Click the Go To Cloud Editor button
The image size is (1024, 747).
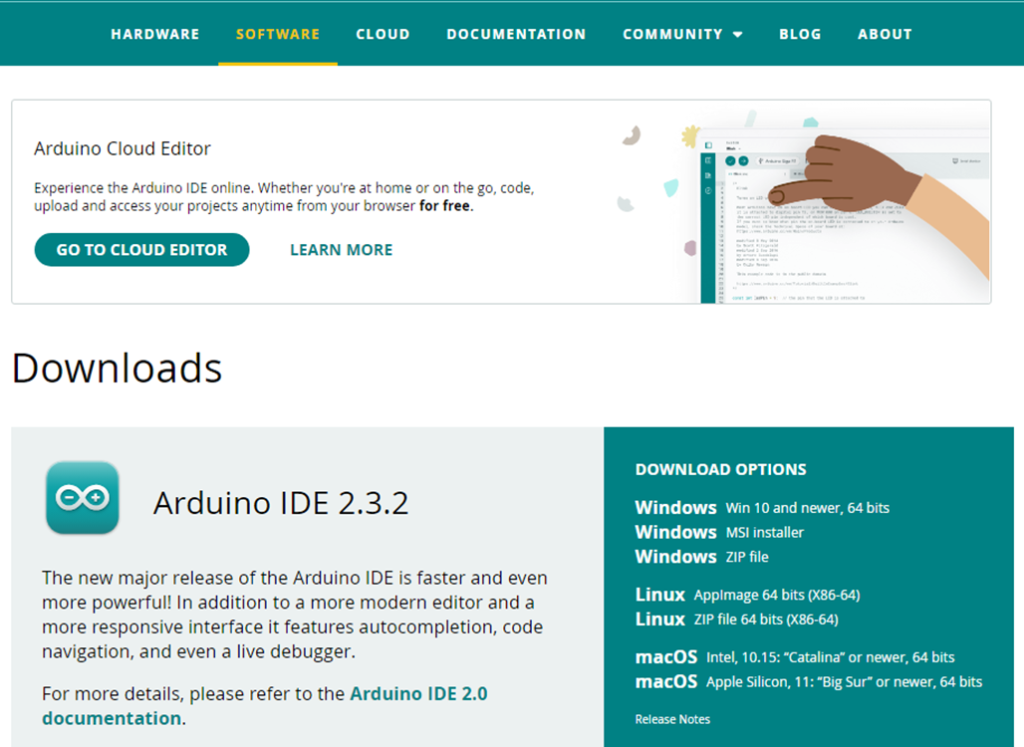point(142,249)
